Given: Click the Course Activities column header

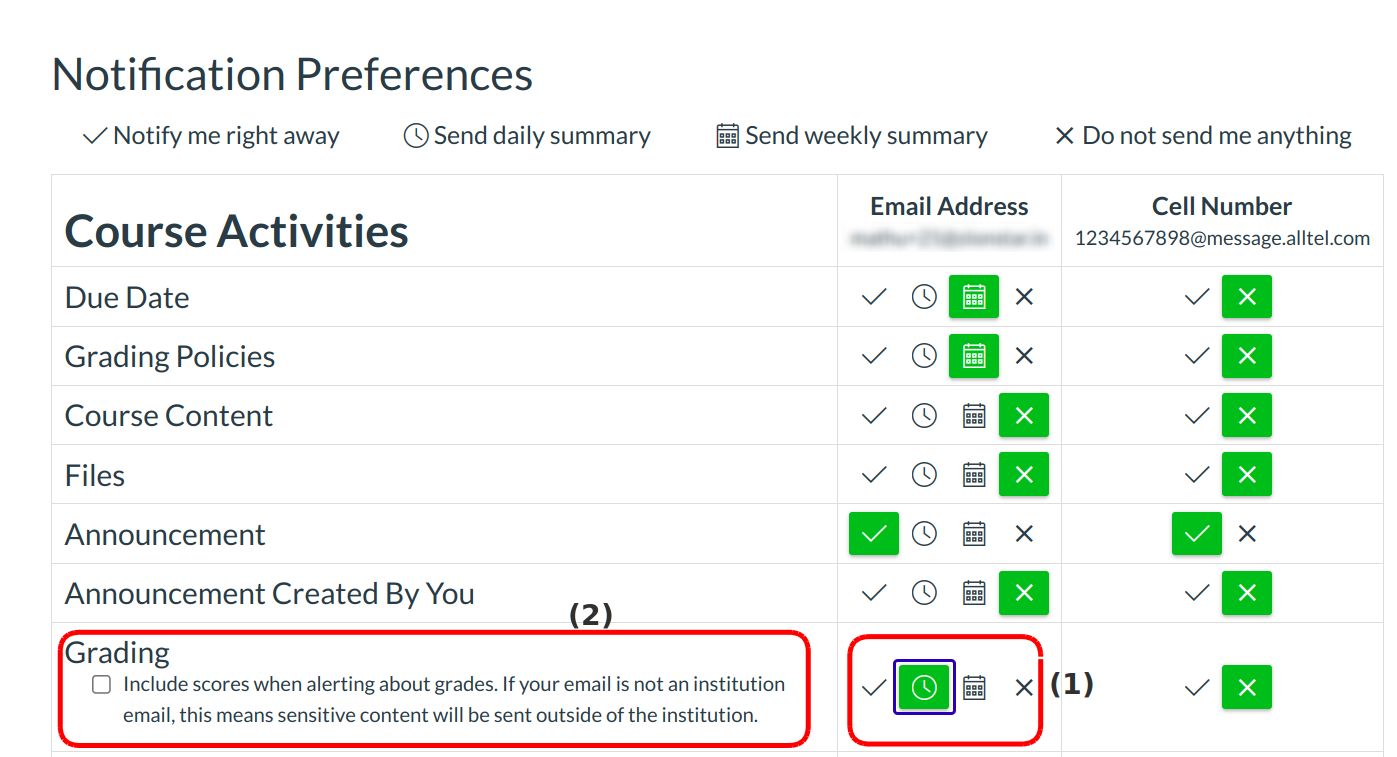Looking at the screenshot, I should click(x=236, y=231).
